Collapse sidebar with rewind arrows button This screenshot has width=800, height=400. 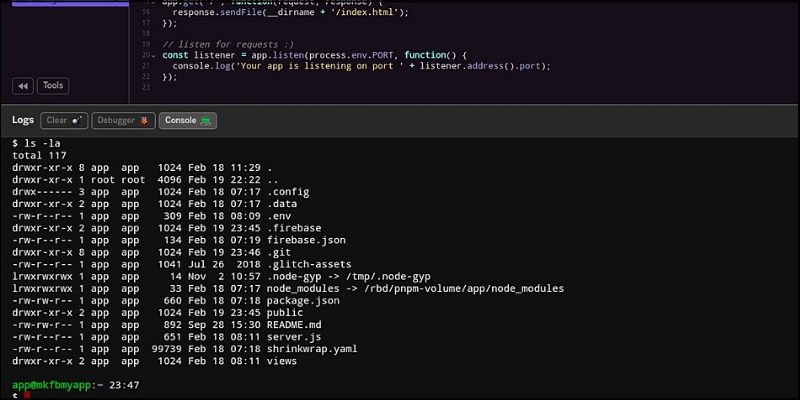(23, 86)
